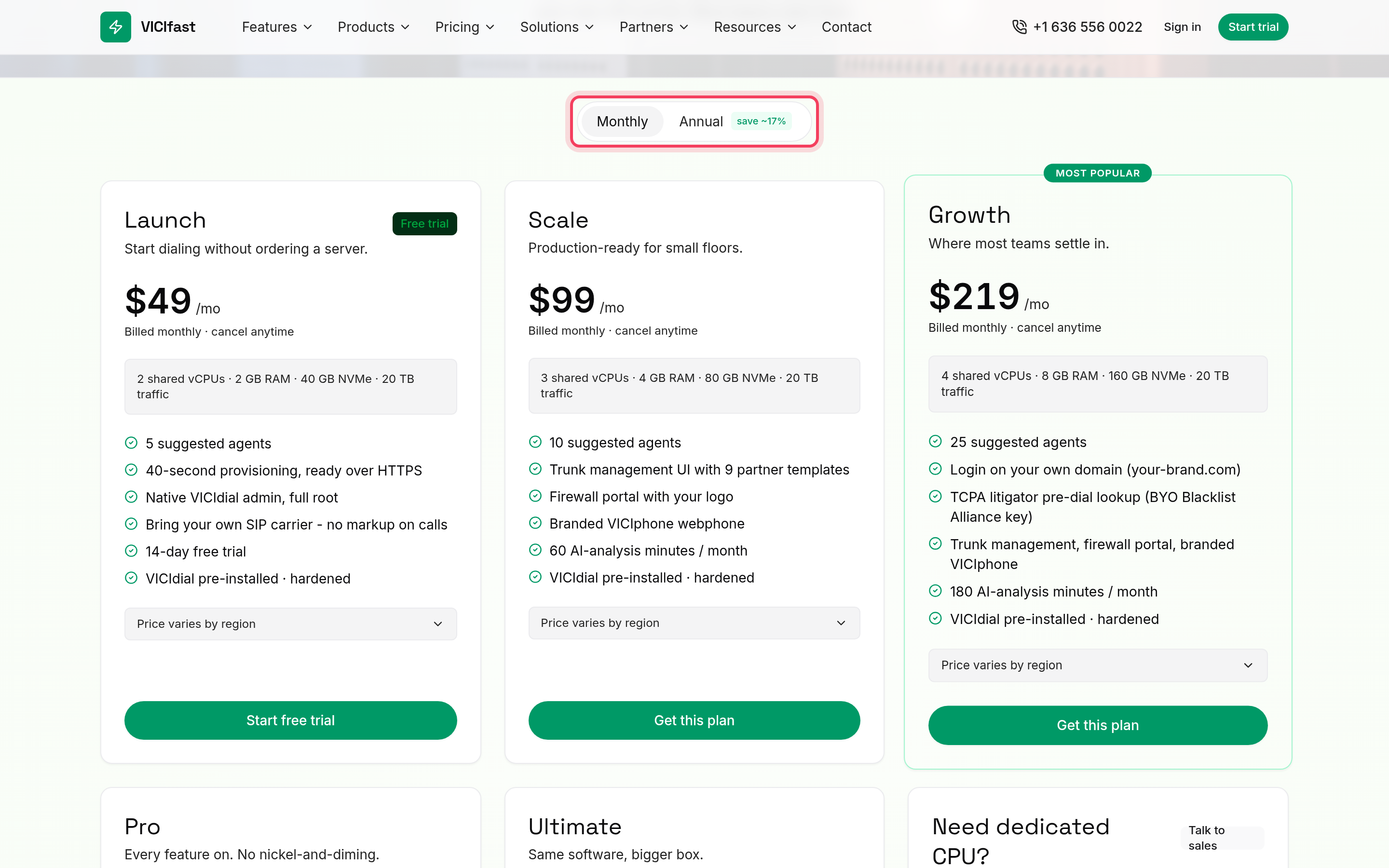Click the VICIfast lightning logo icon
The image size is (1389, 868).
pyautogui.click(x=115, y=27)
